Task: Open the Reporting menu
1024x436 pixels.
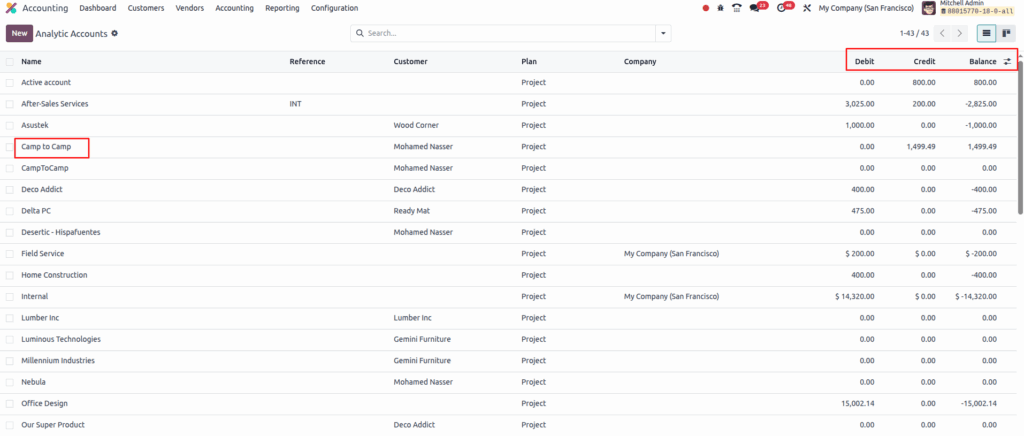Action: (282, 8)
